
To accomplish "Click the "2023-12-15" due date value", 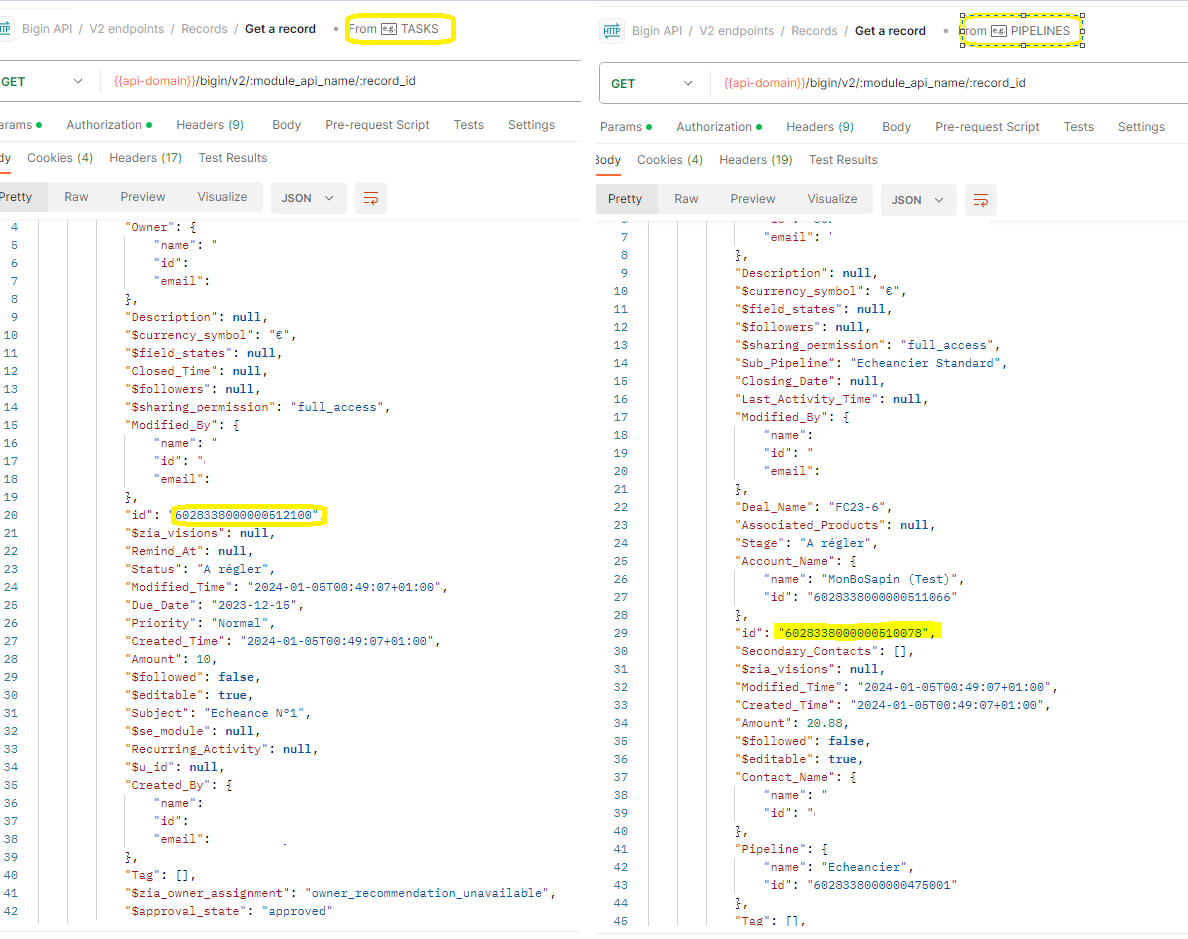I will click(x=254, y=605).
